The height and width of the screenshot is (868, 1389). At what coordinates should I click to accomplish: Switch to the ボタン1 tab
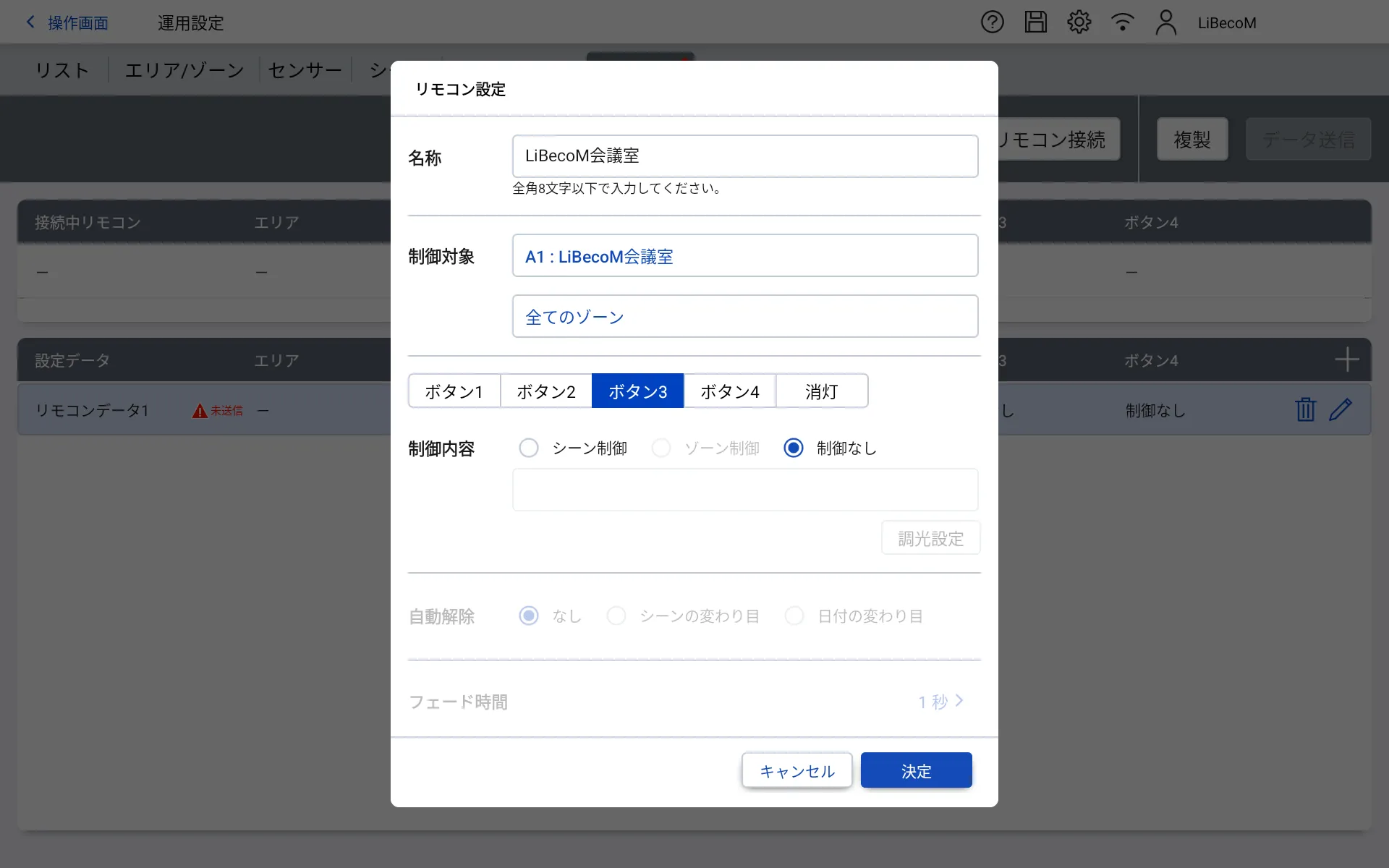click(x=454, y=391)
